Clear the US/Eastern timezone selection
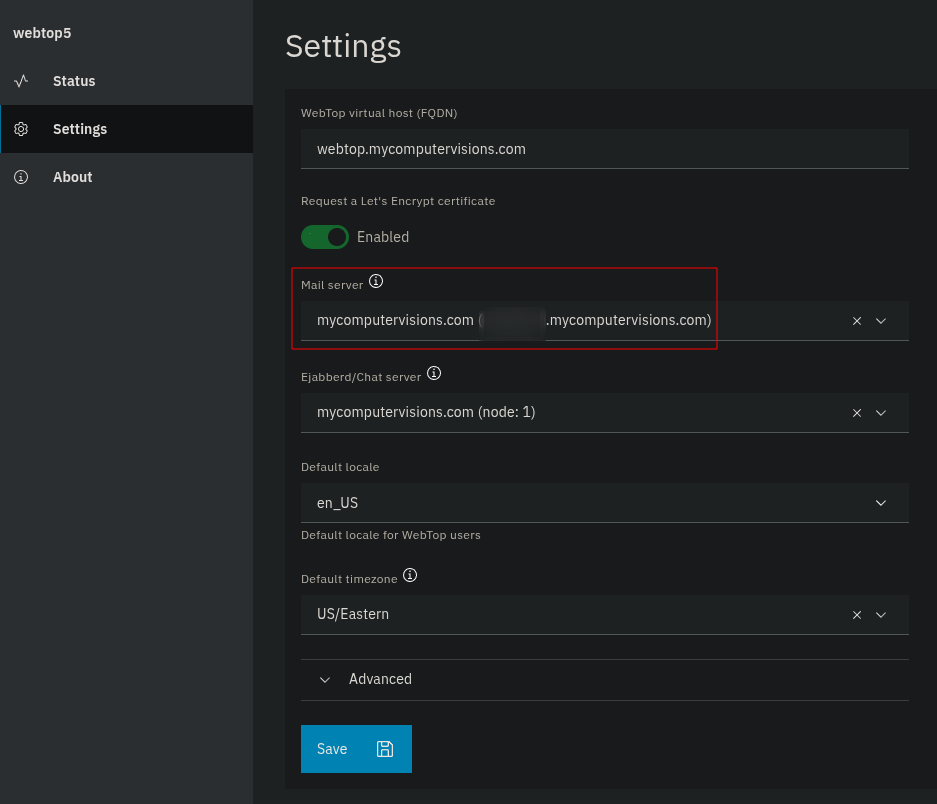This screenshot has width=937, height=804. pos(857,615)
